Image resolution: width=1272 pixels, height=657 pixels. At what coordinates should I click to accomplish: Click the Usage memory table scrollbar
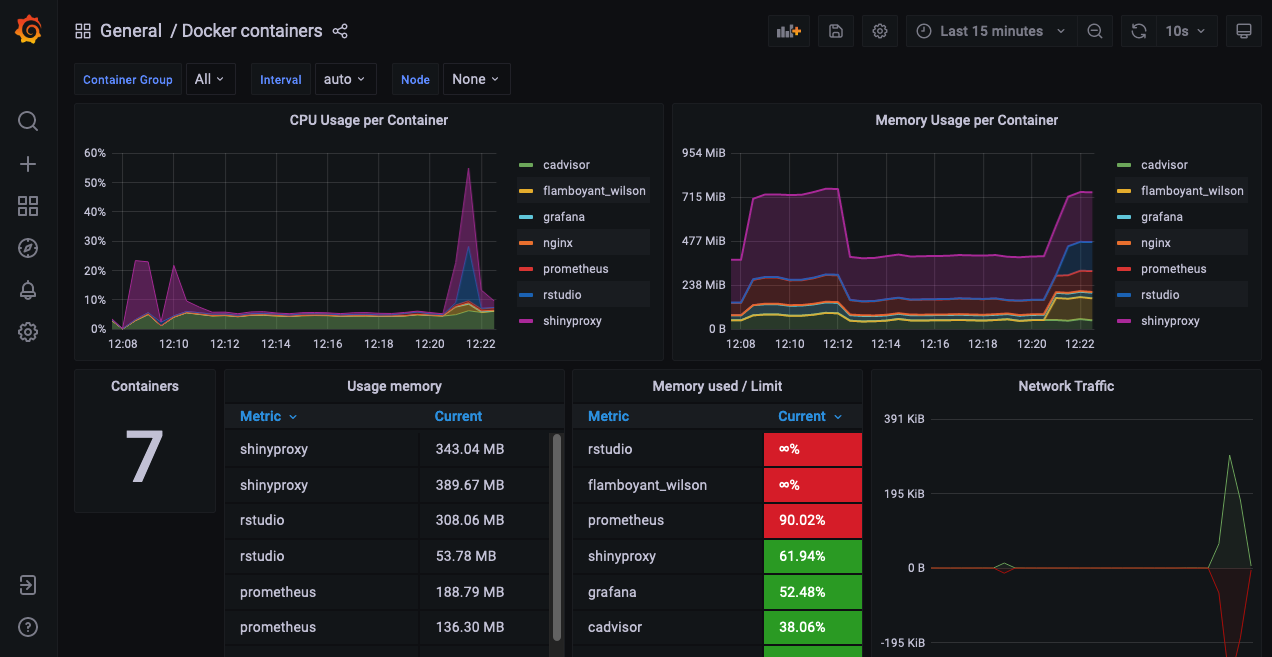[557, 537]
